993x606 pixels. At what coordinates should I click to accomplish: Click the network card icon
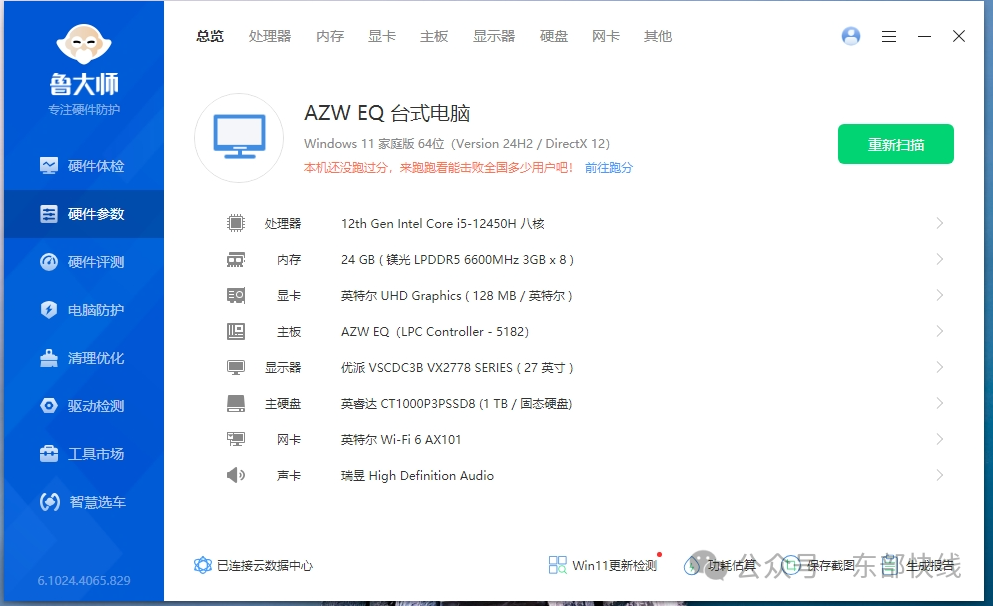236,439
